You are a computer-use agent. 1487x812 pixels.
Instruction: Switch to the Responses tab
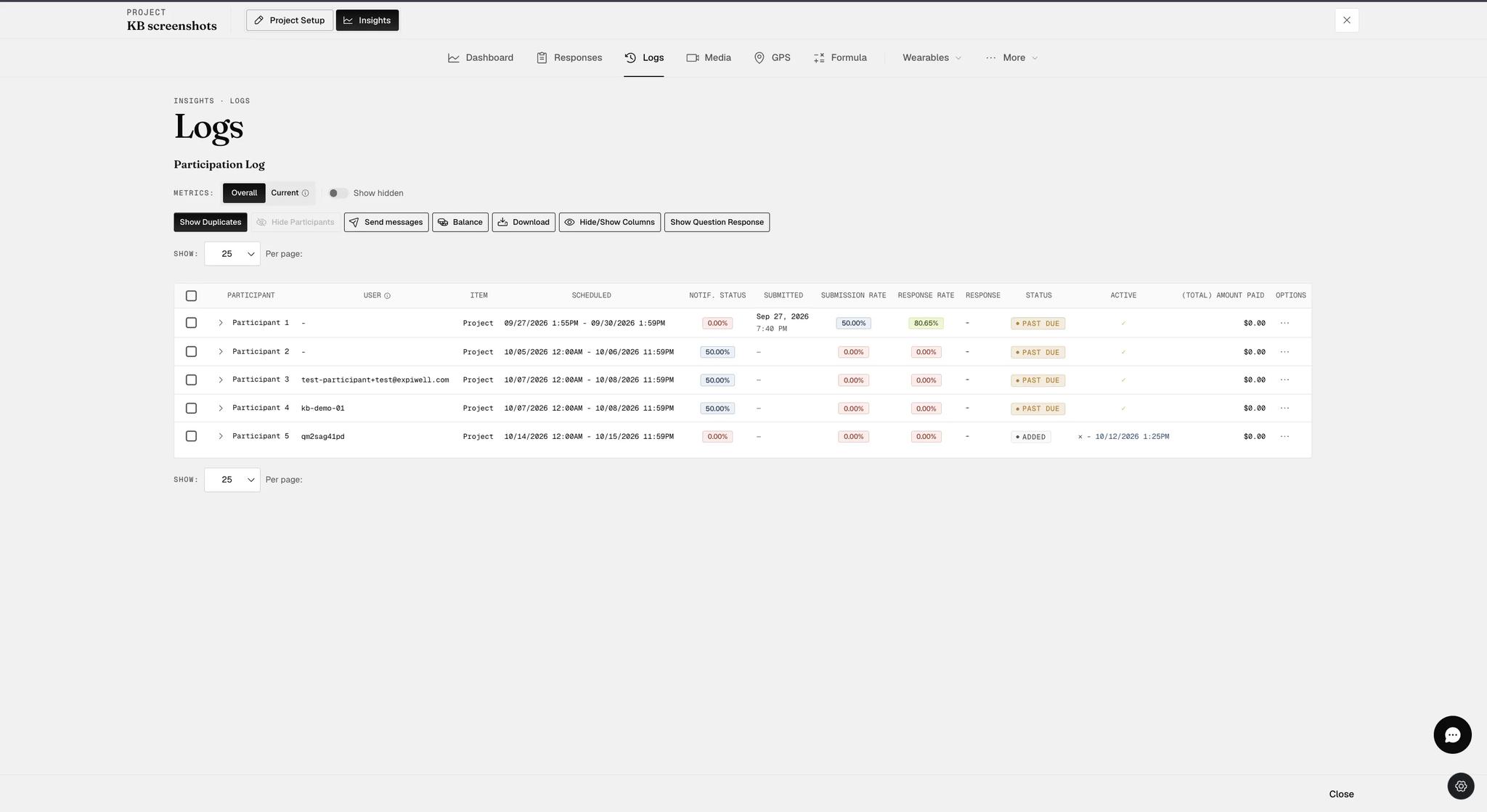pyautogui.click(x=569, y=58)
